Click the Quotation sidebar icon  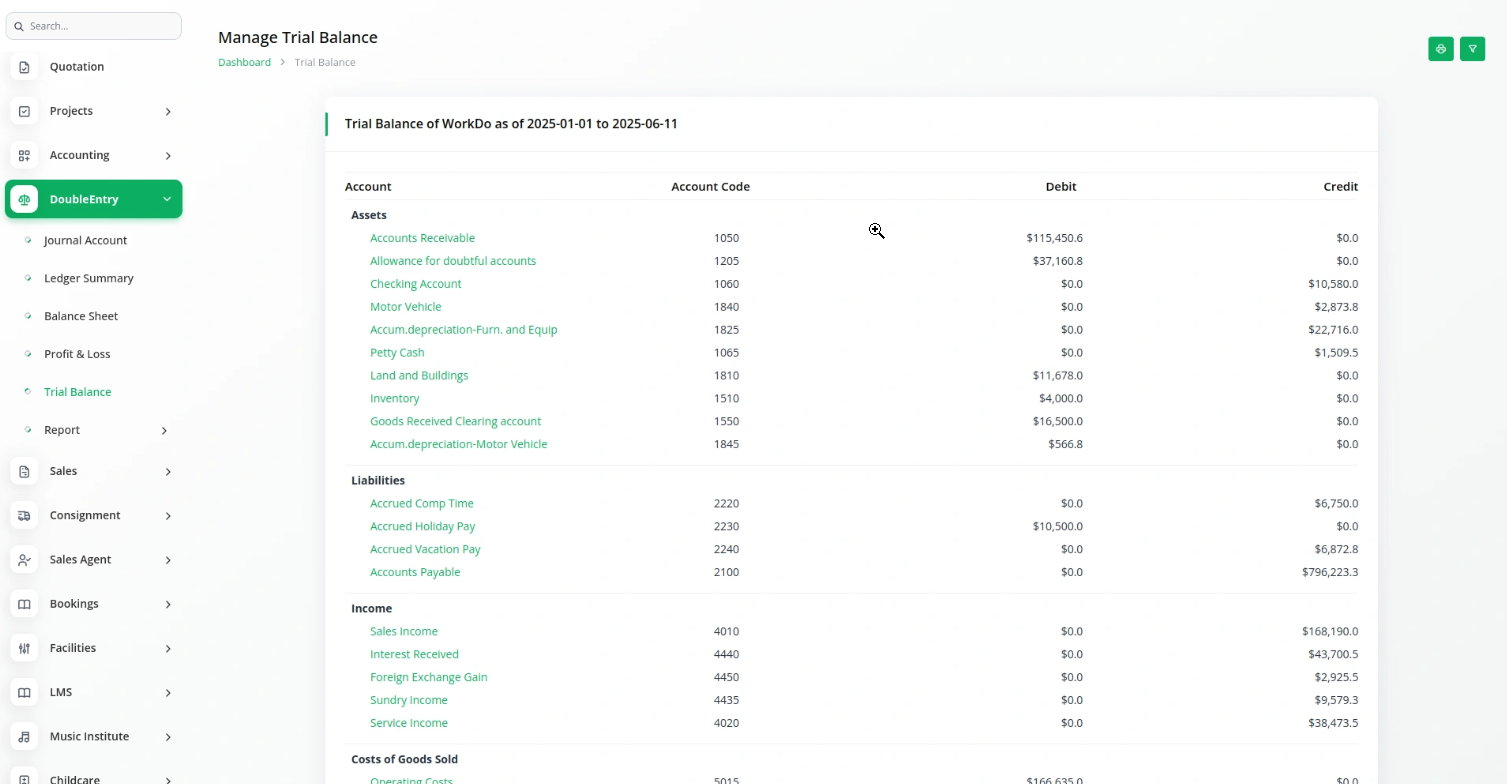click(25, 67)
